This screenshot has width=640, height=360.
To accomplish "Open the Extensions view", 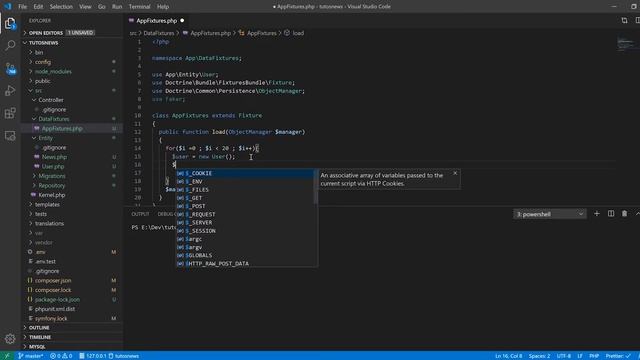I will (x=10, y=113).
